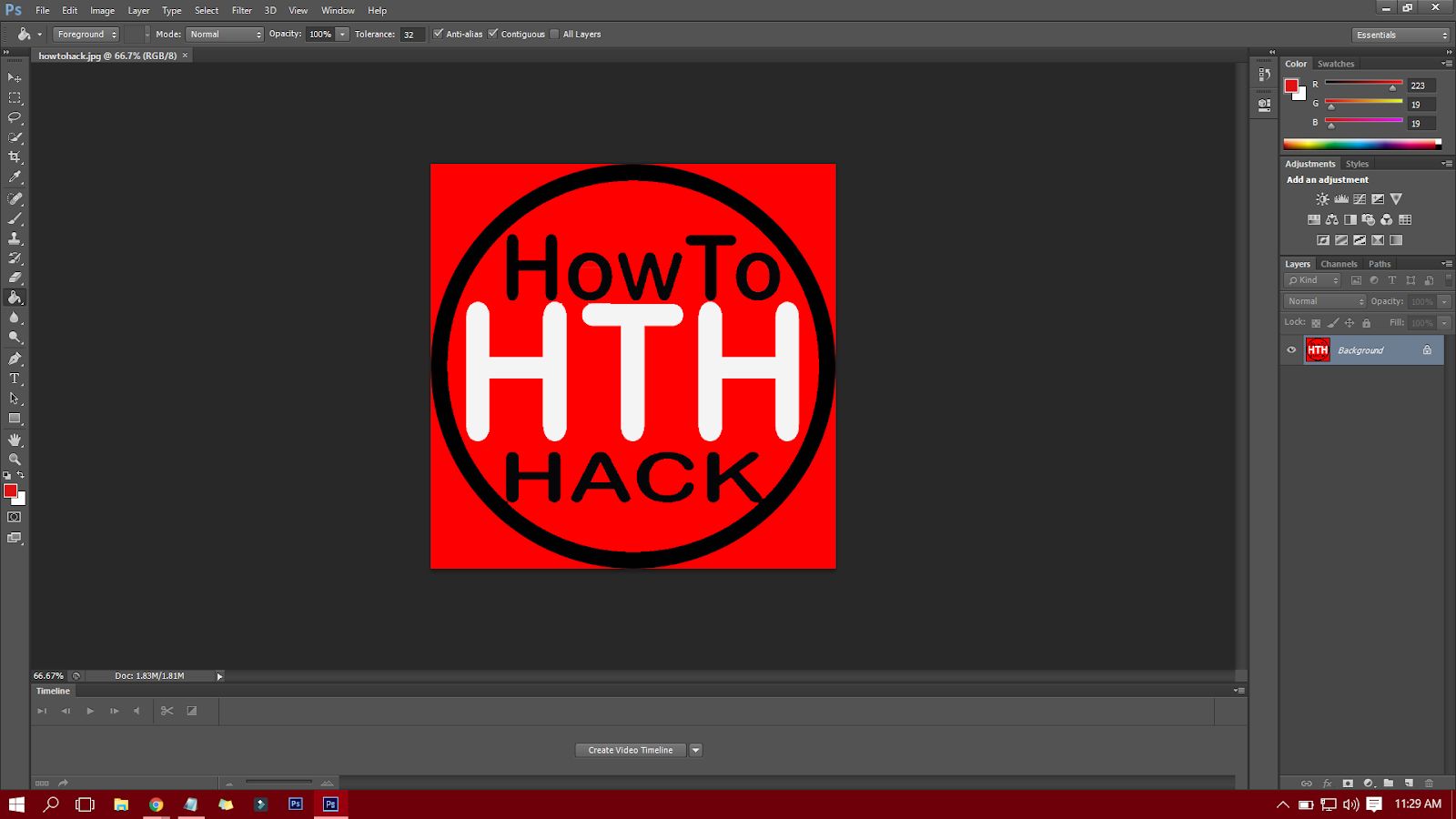
Task: Expand the document status info arrow
Action: 219,676
